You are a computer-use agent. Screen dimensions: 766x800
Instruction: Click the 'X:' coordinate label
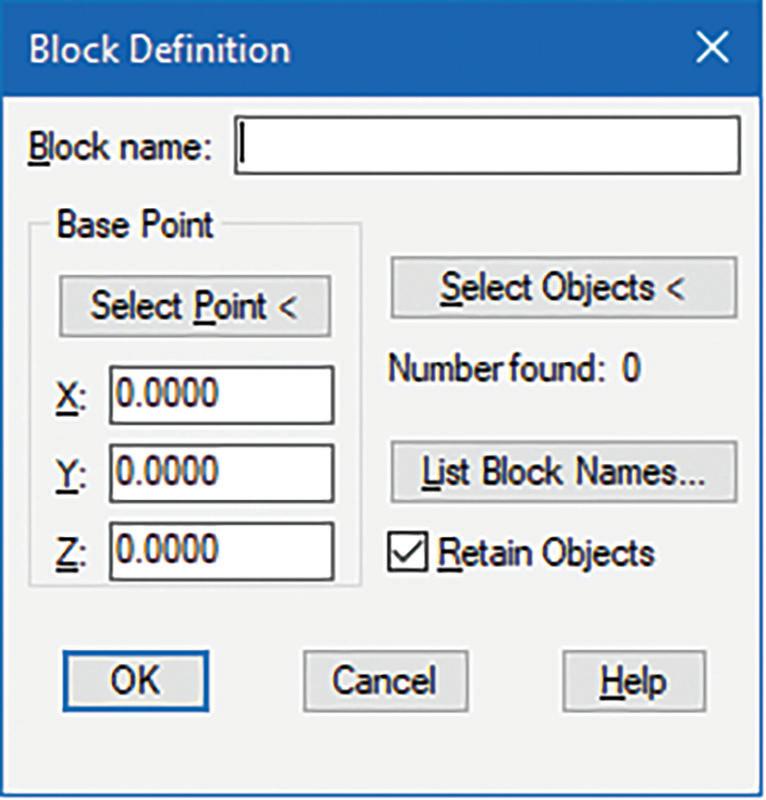70,397
